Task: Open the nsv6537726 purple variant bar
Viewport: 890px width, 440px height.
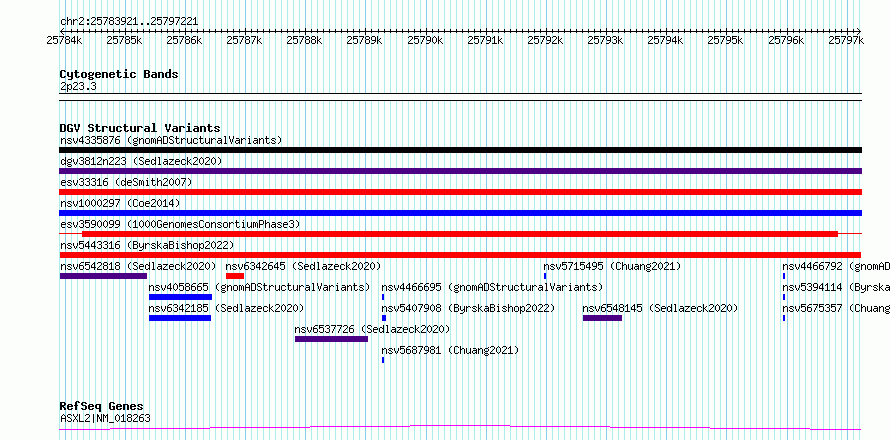Action: tap(331, 339)
